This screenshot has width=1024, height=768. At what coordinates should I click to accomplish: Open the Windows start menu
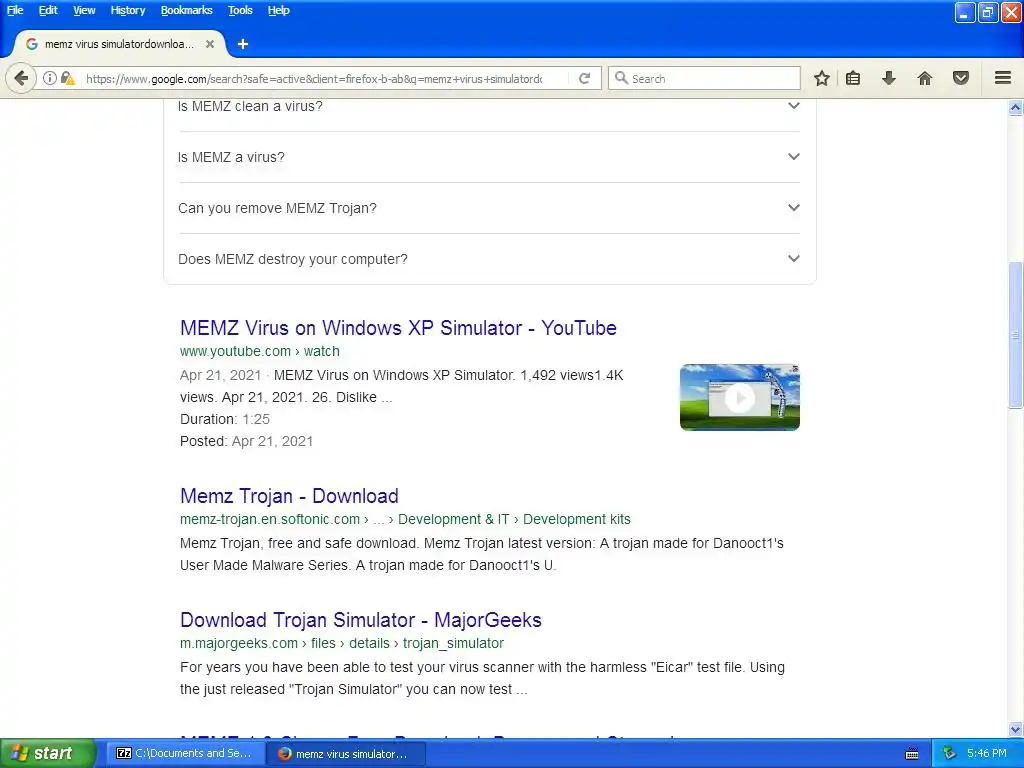48,754
